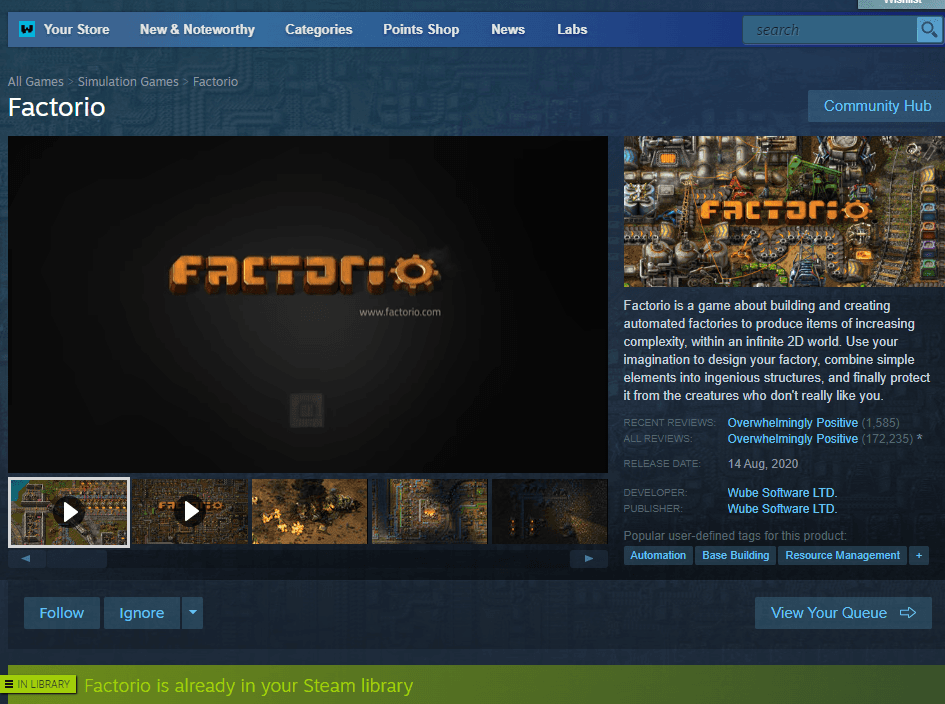The image size is (945, 704).
Task: Expand the Ignore options dropdown arrow
Action: click(193, 613)
